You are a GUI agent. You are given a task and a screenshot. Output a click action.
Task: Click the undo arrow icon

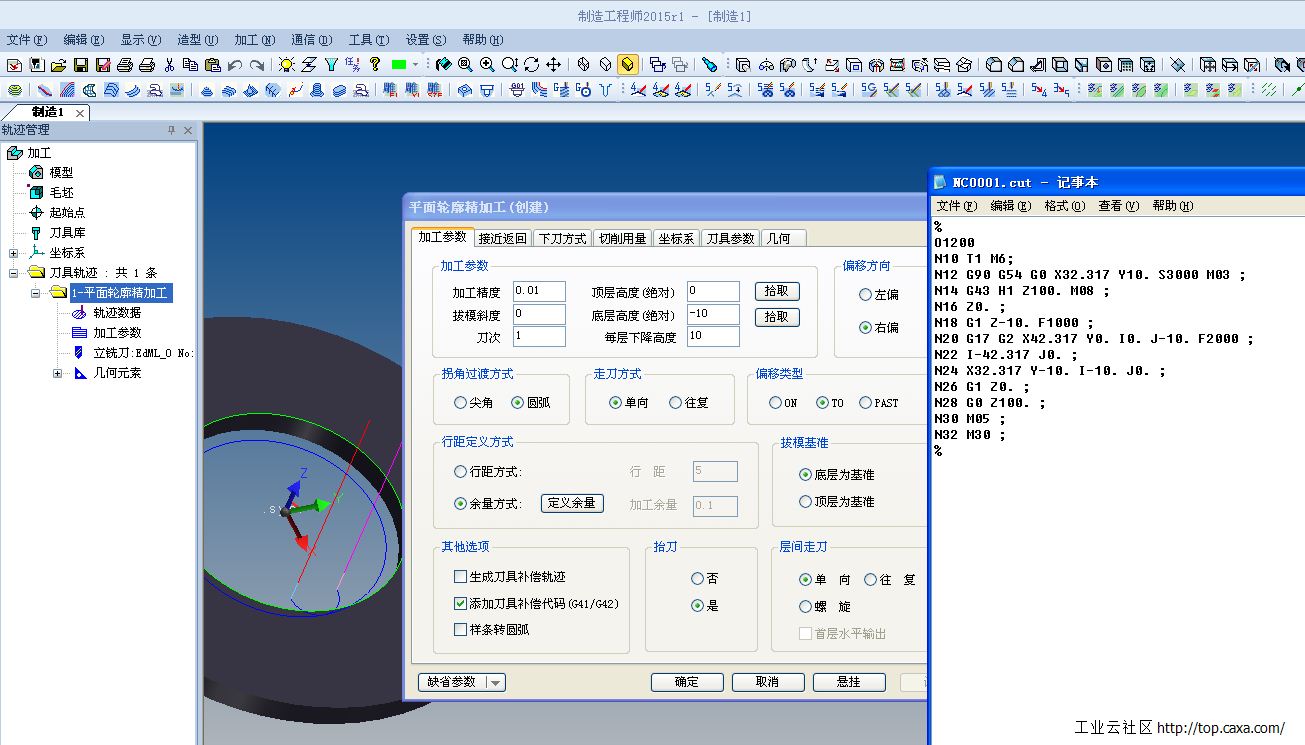(235, 65)
